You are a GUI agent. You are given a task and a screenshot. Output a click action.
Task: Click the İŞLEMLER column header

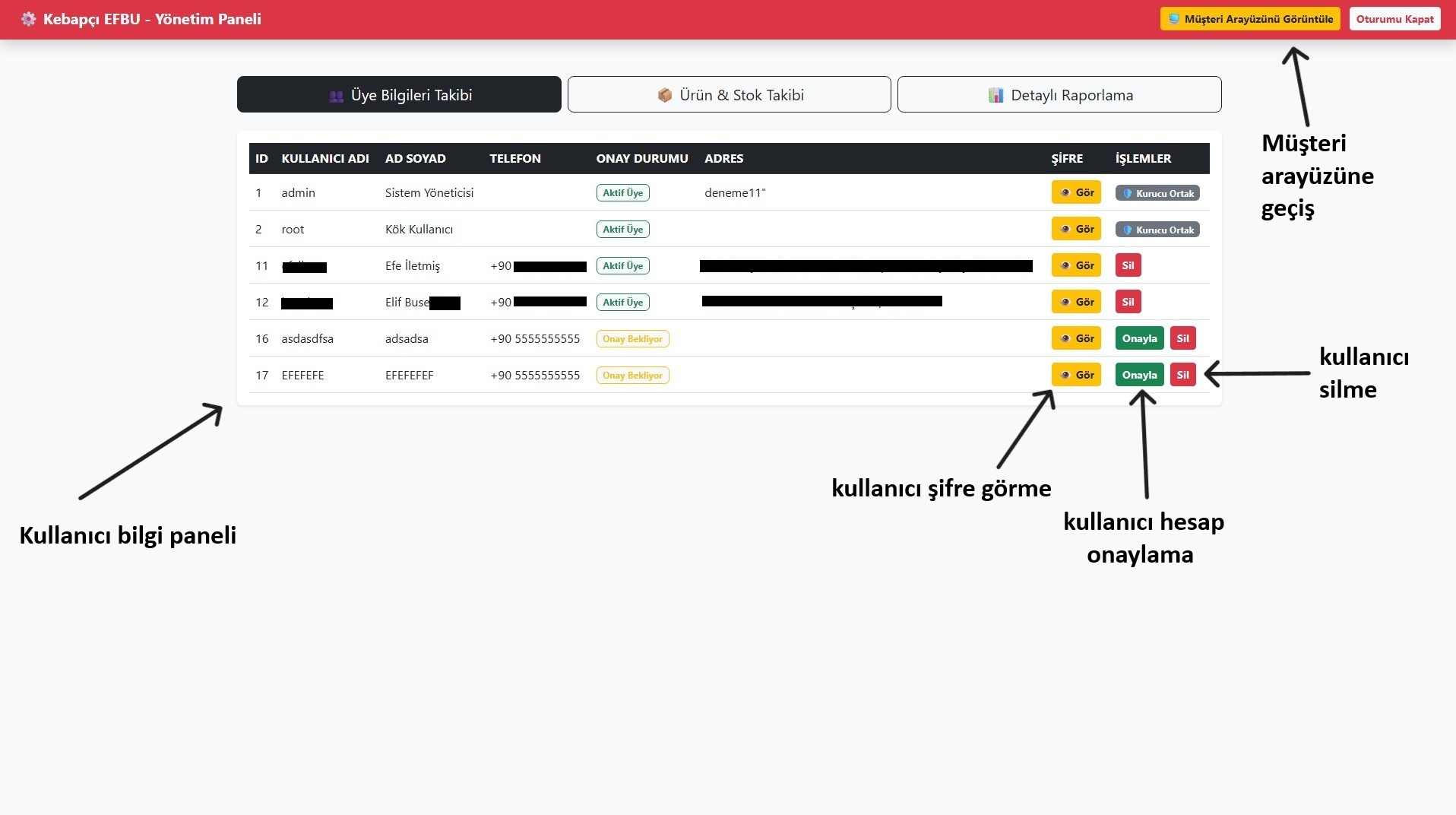pos(1143,158)
